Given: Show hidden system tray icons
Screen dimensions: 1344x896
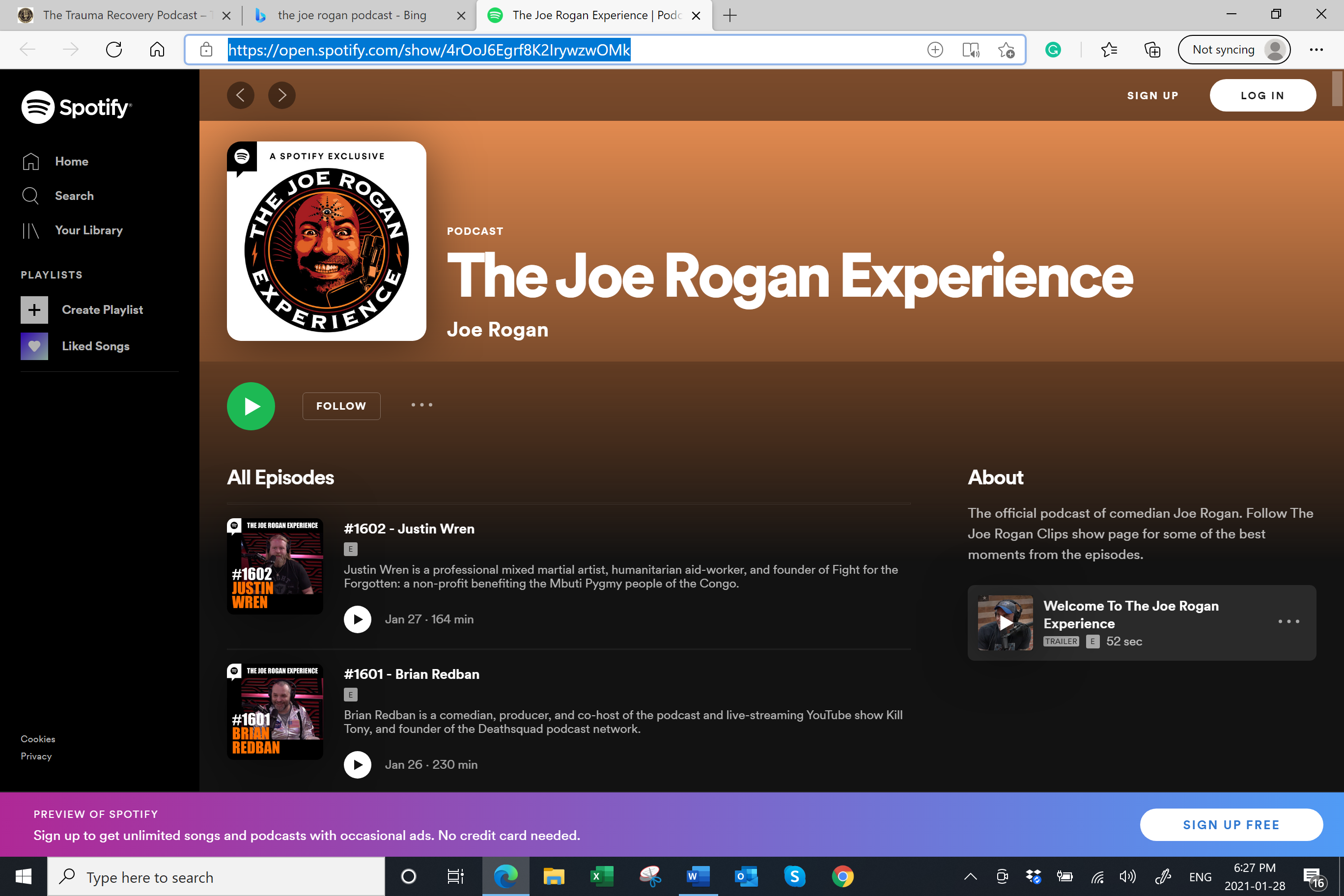Looking at the screenshot, I should tap(970, 876).
